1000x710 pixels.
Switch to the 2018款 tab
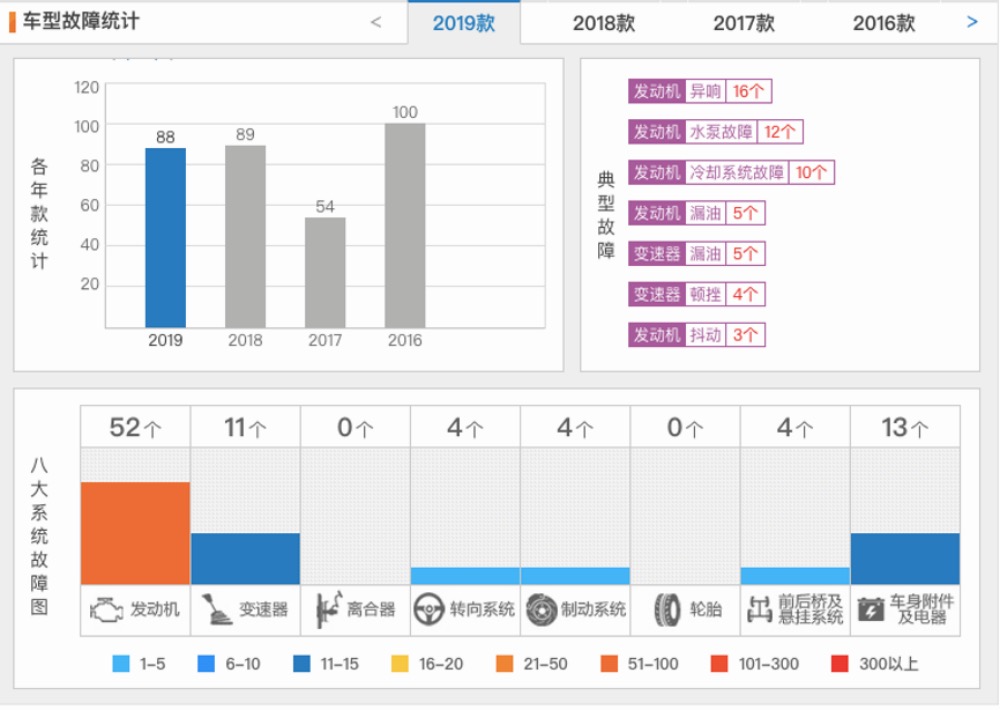(605, 21)
